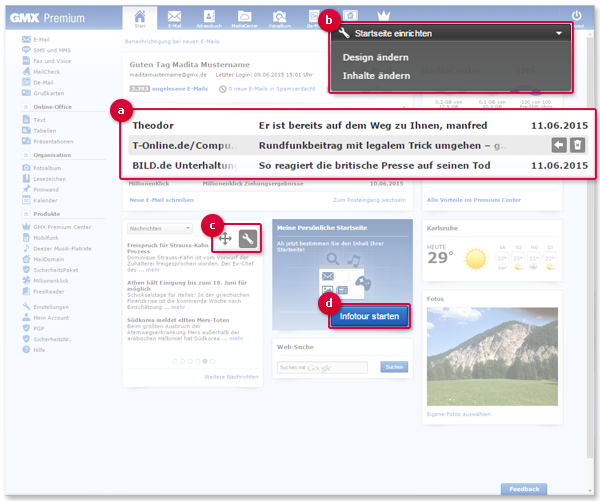Start the Infotour
Image resolution: width=600 pixels, height=501 pixels.
coord(369,316)
